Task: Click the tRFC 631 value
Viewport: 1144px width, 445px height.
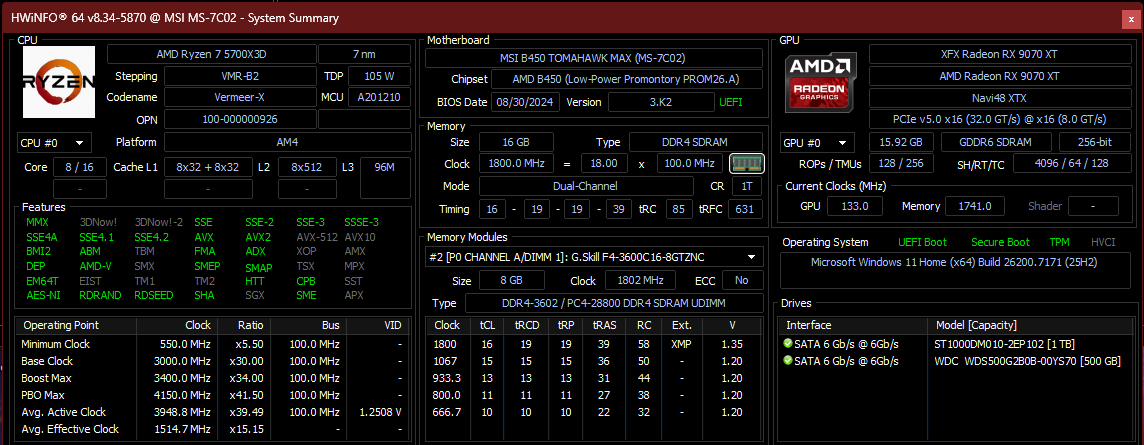Action: pyautogui.click(x=744, y=209)
